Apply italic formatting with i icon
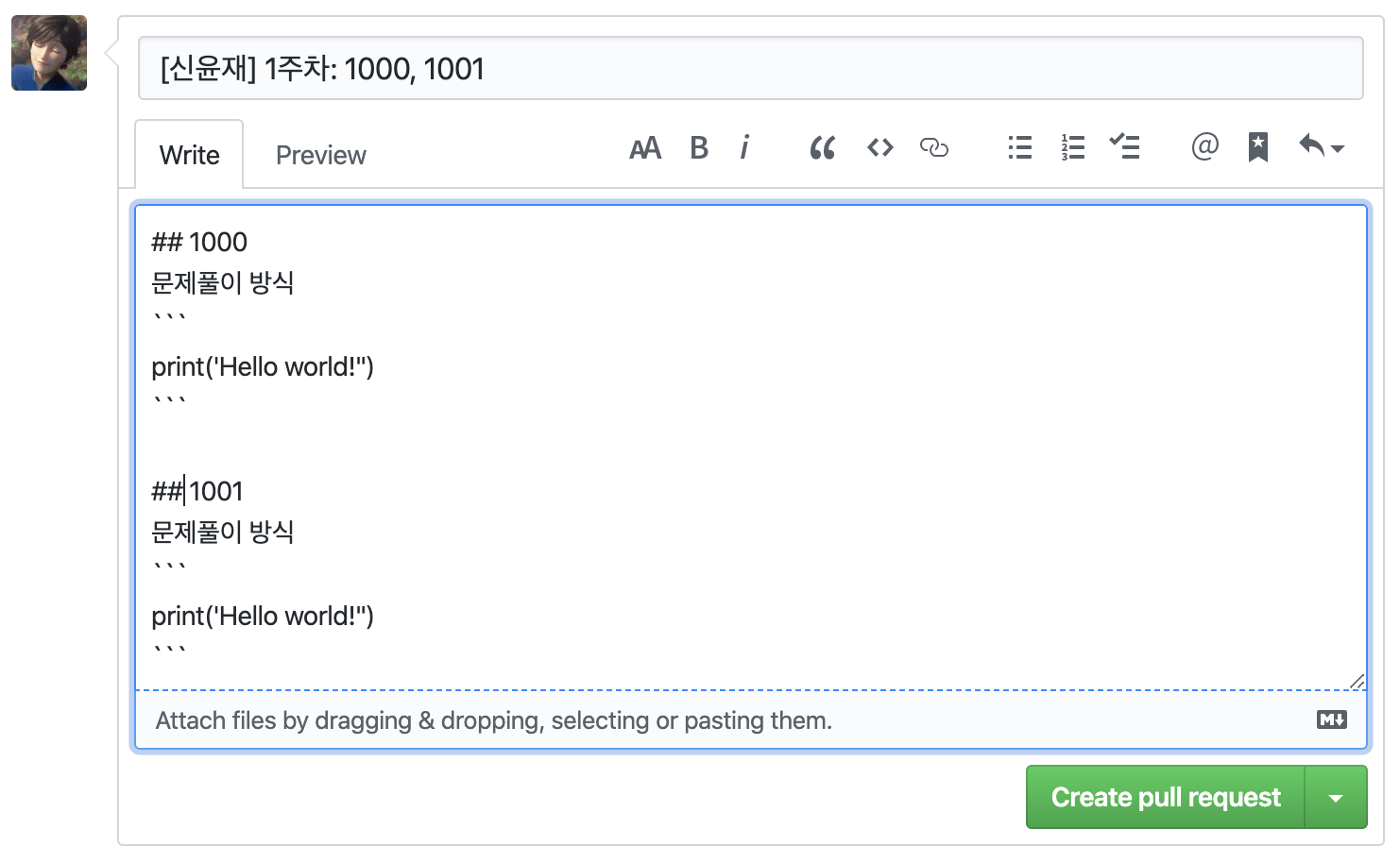This screenshot has width=1400, height=863. (745, 147)
